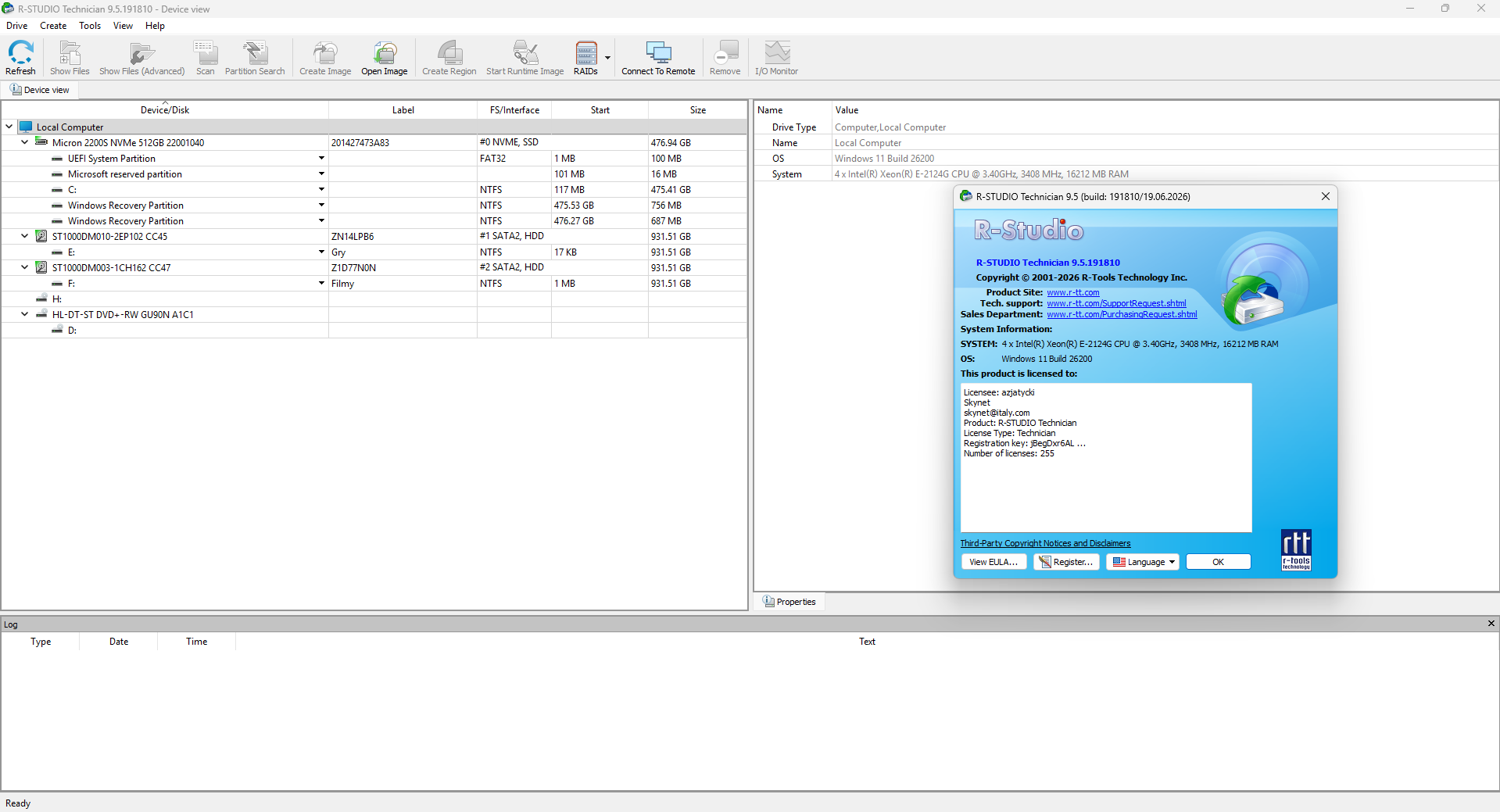Viewport: 1500px width, 812px height.
Task: Launch Partition Search tool
Action: pyautogui.click(x=255, y=58)
